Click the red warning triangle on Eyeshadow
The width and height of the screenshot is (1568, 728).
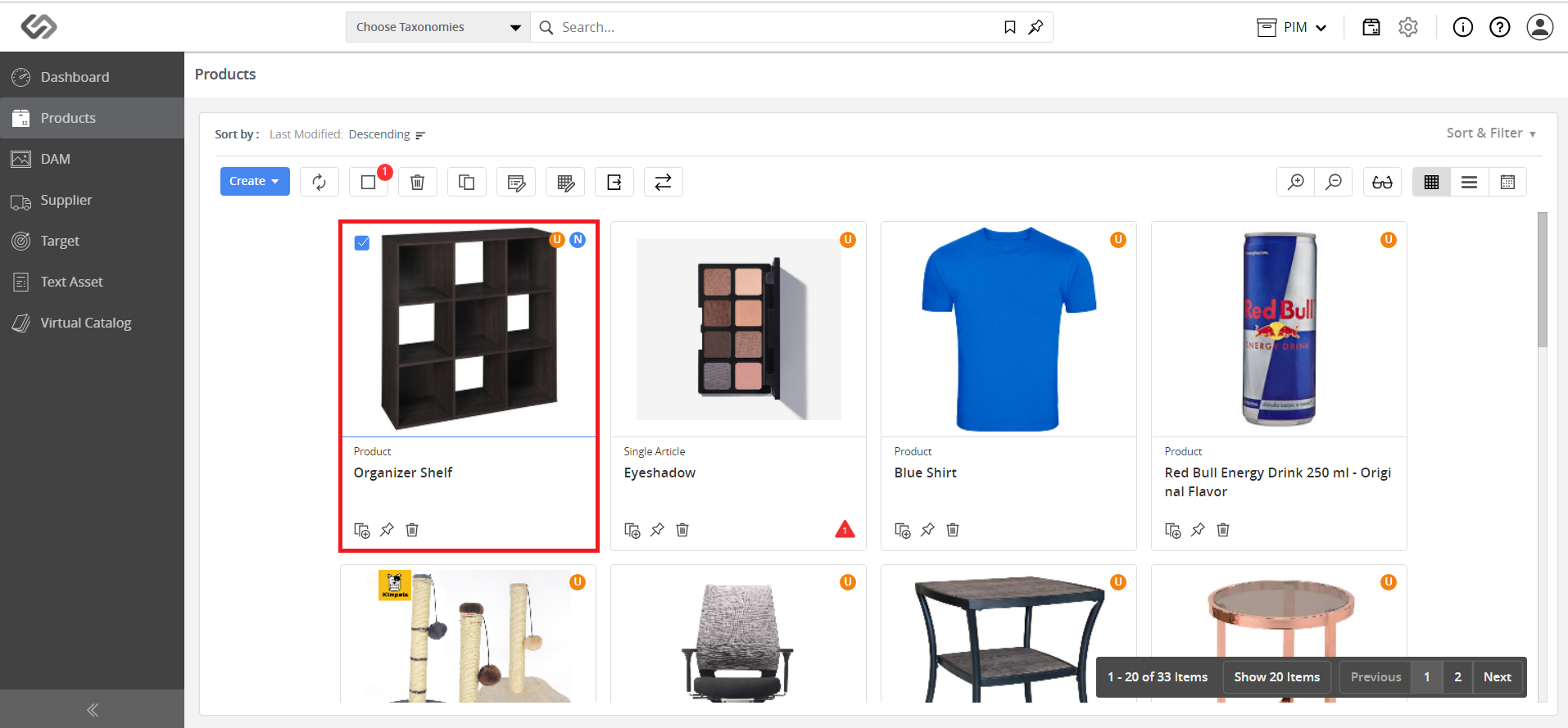point(845,530)
